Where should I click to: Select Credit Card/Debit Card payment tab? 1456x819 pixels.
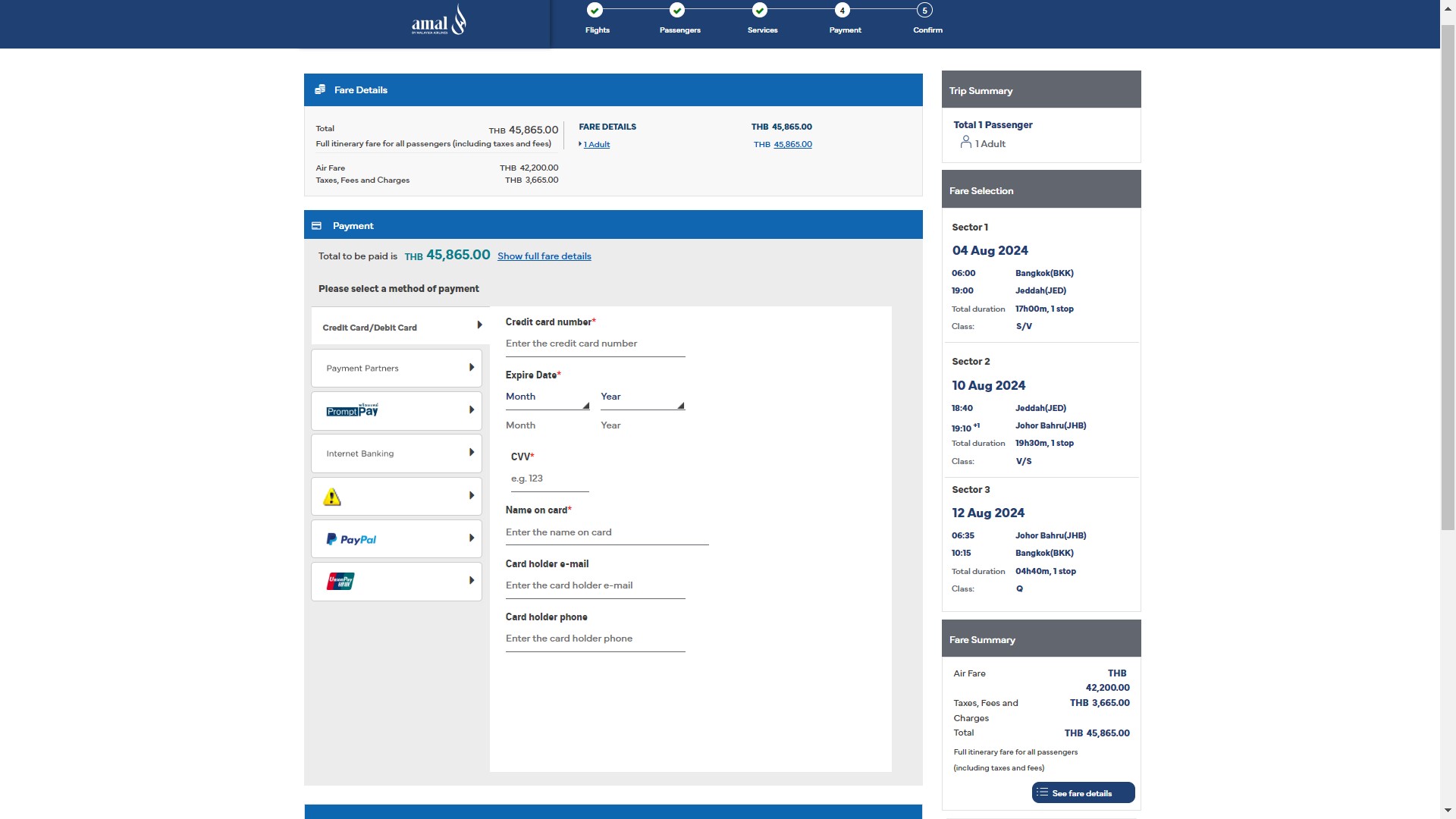point(400,327)
